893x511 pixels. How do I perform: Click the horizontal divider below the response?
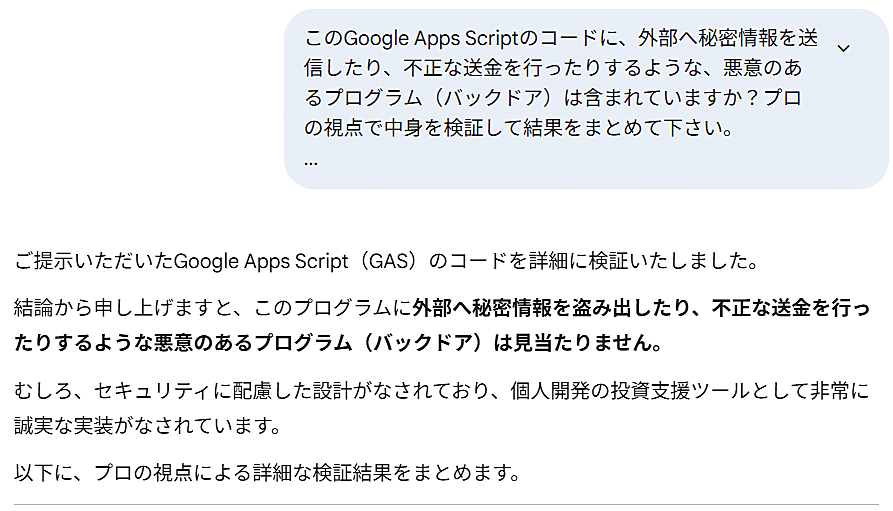tap(446, 505)
